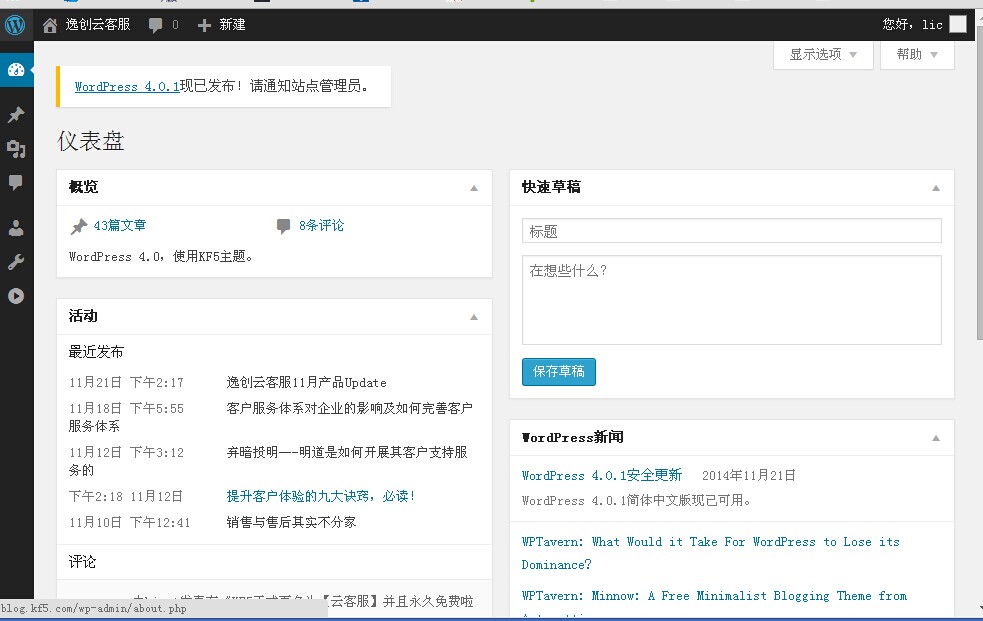Click the 仪表盘 page heading
This screenshot has width=983, height=621.
point(91,141)
